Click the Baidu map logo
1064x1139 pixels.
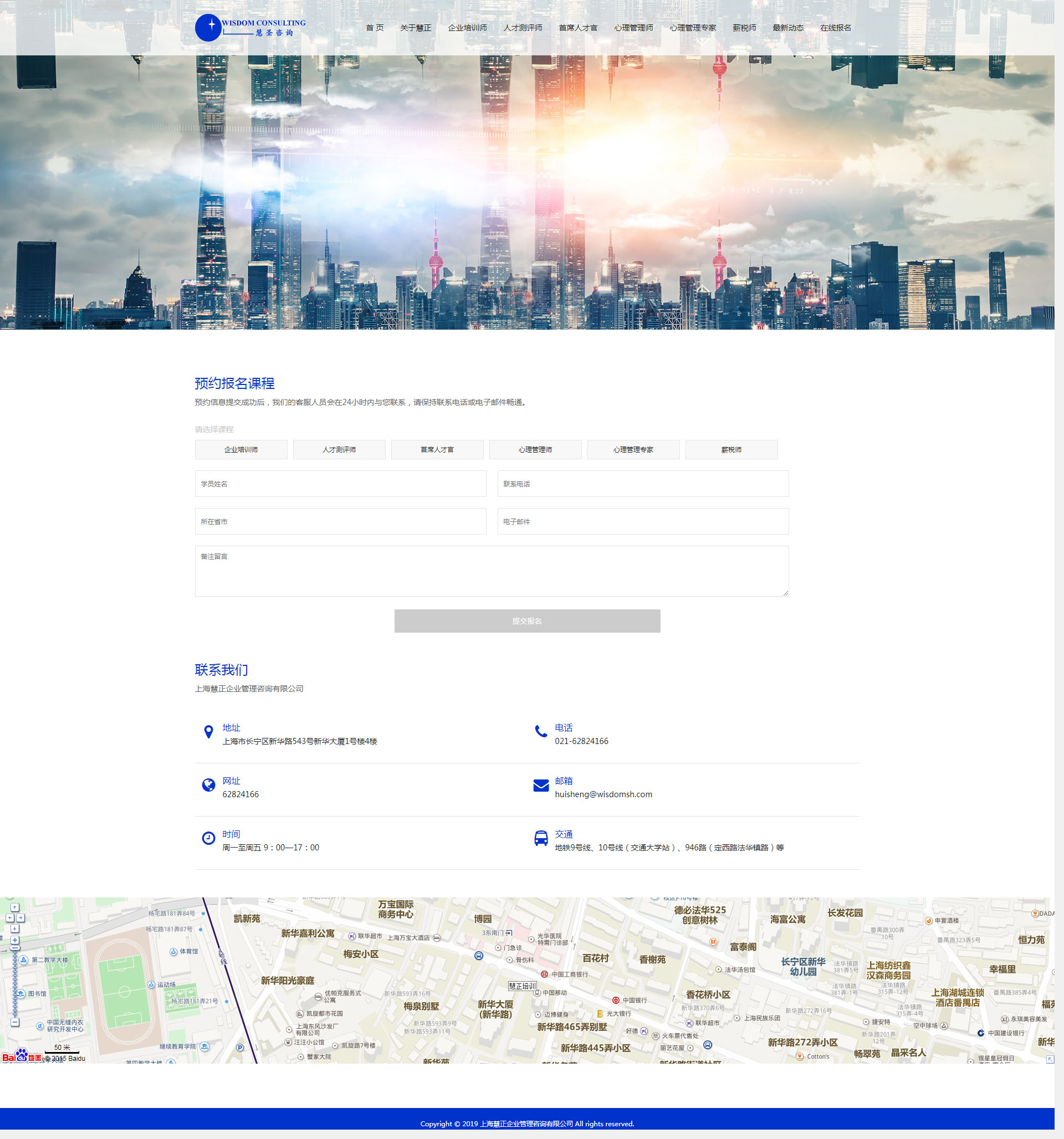click(21, 1057)
